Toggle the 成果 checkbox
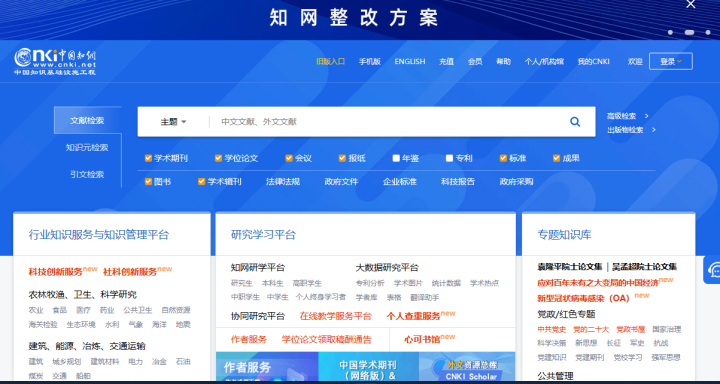Screen dimensions: 720x384 [x=557, y=158]
